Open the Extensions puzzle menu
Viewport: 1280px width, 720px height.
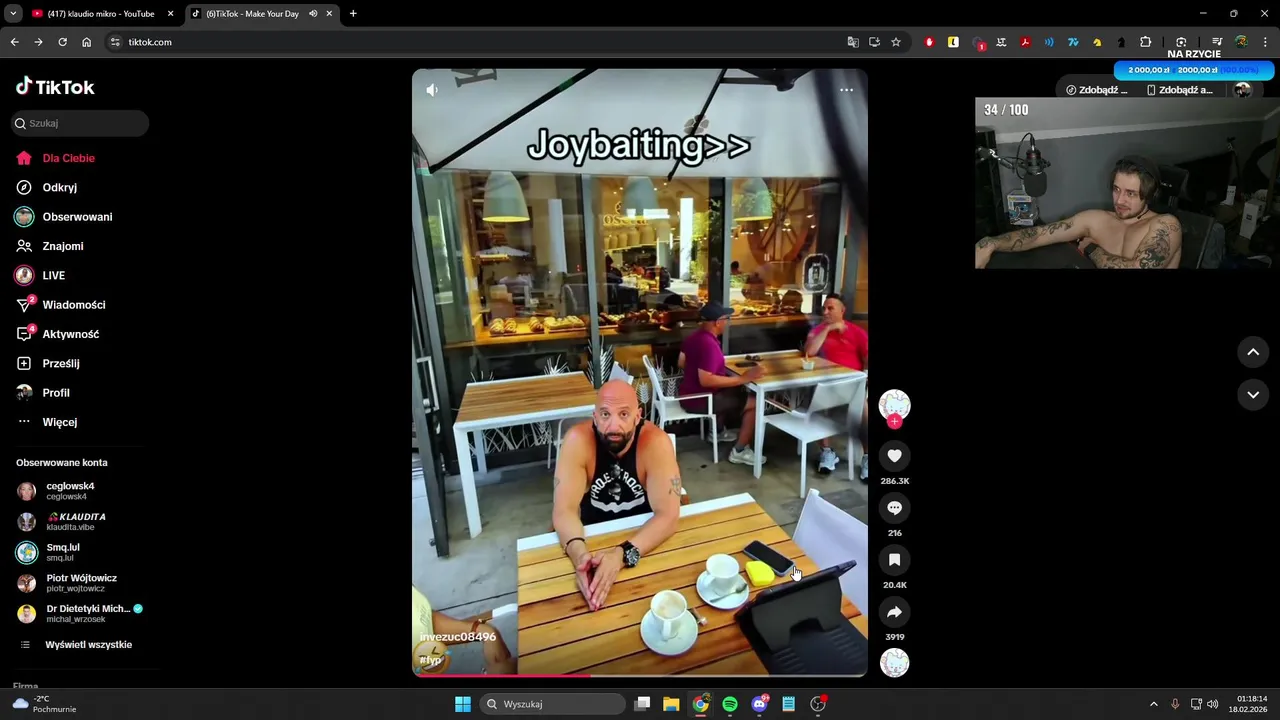pos(1146,42)
